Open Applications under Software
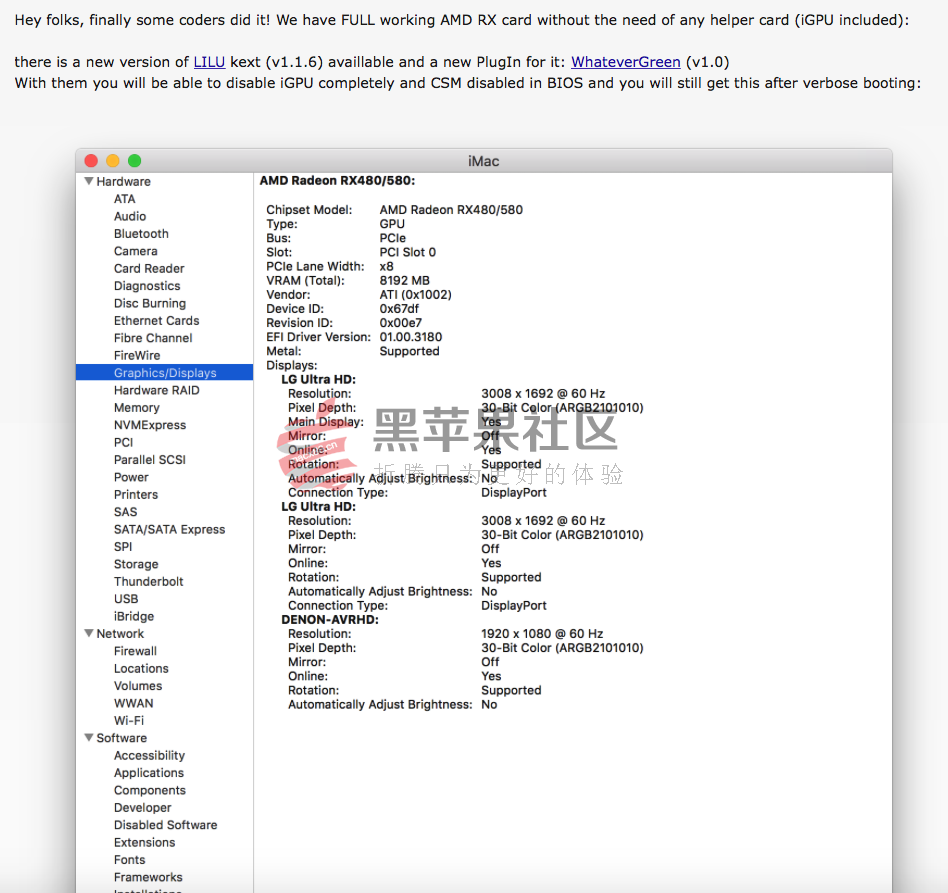This screenshot has width=948, height=893. [149, 773]
